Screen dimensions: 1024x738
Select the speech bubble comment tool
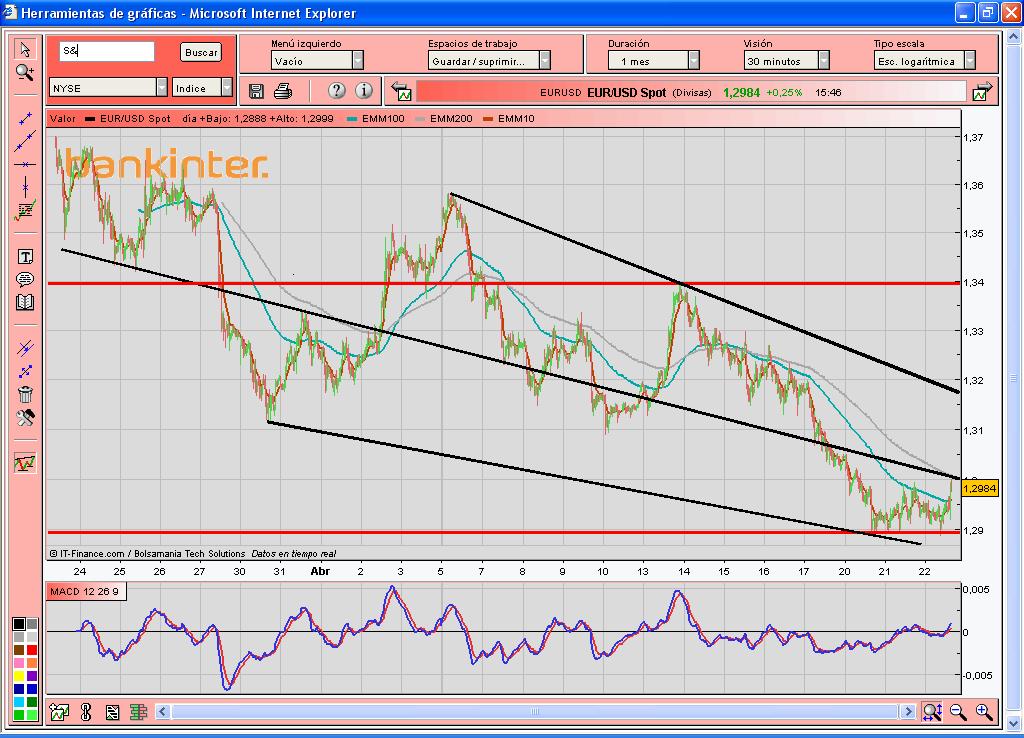click(25, 280)
